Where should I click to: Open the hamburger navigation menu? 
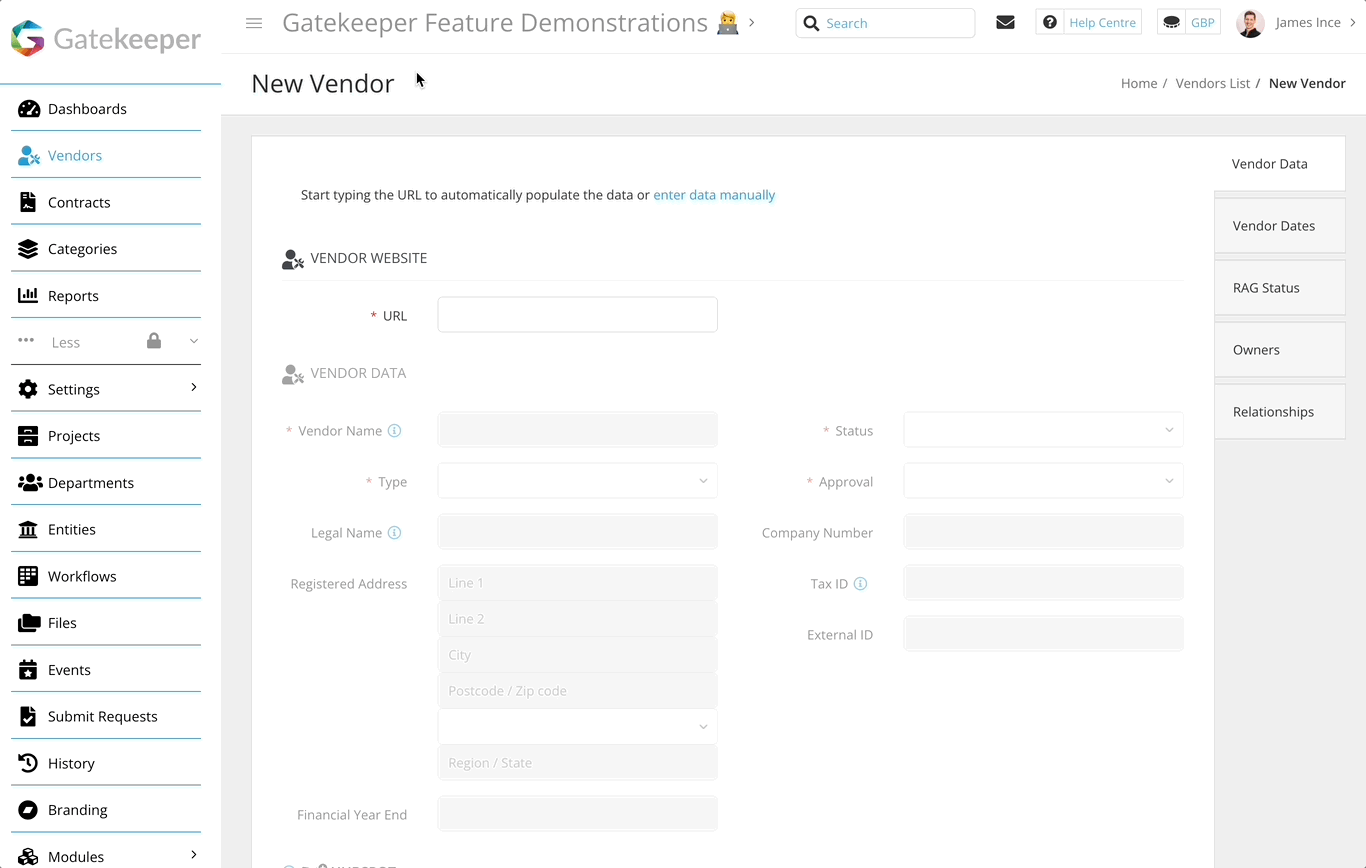[253, 23]
